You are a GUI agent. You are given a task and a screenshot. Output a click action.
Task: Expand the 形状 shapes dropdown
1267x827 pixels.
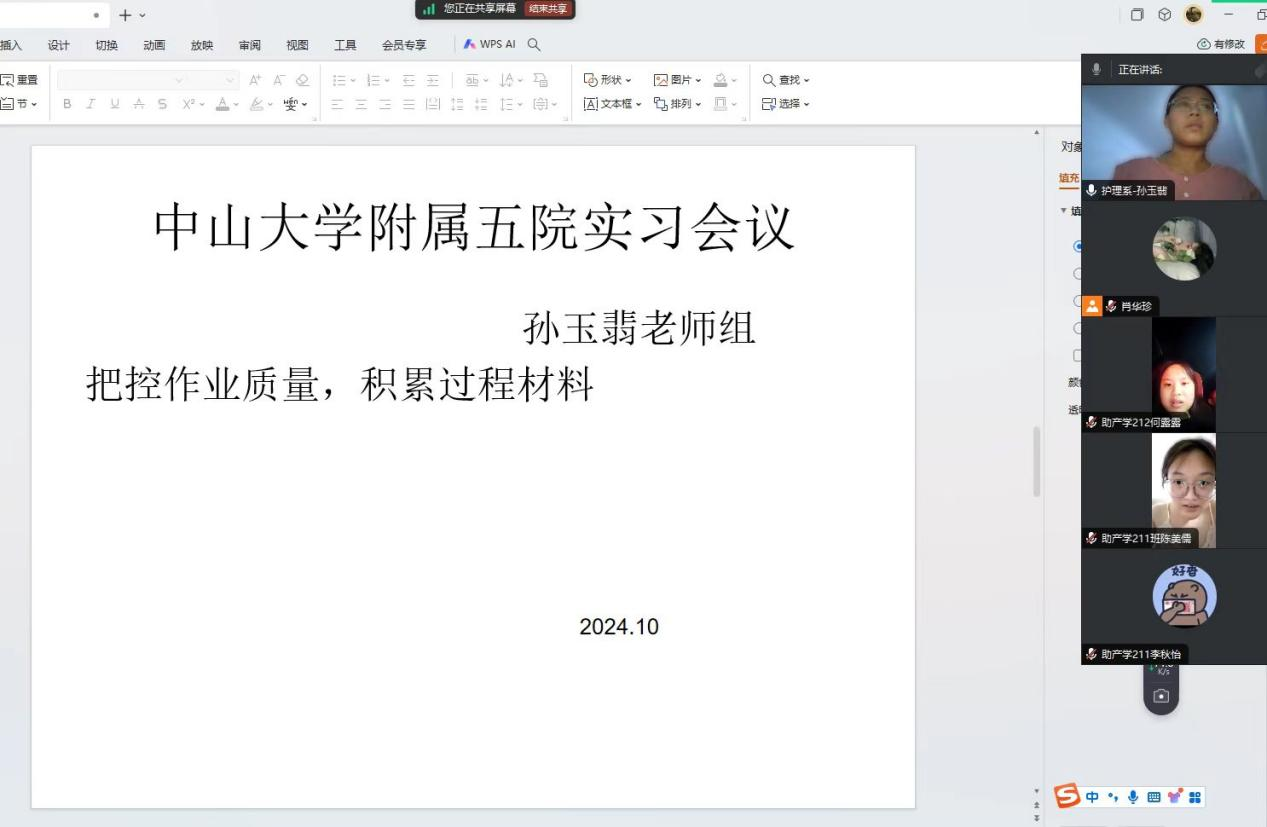(x=608, y=80)
